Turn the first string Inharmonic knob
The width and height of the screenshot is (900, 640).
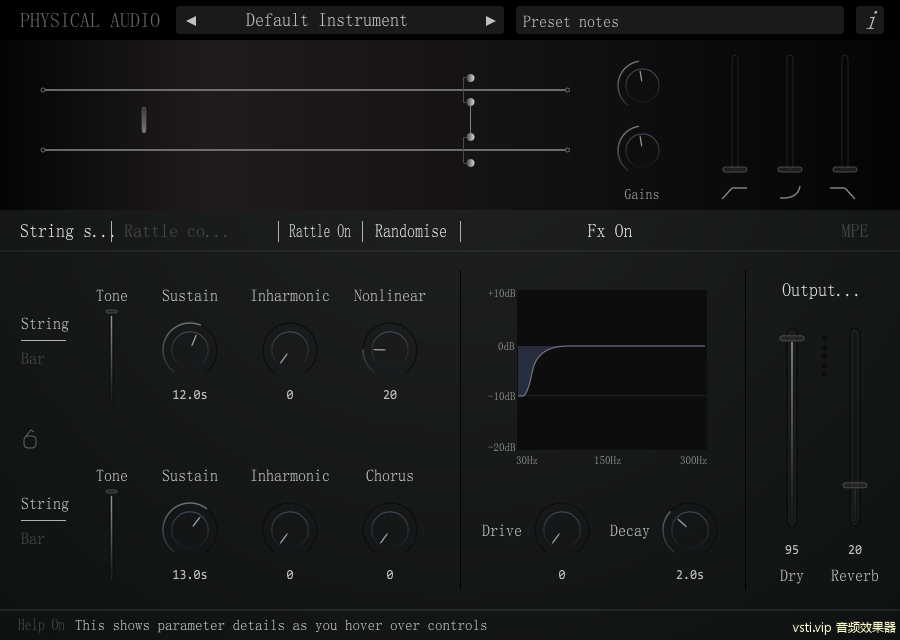click(x=290, y=349)
